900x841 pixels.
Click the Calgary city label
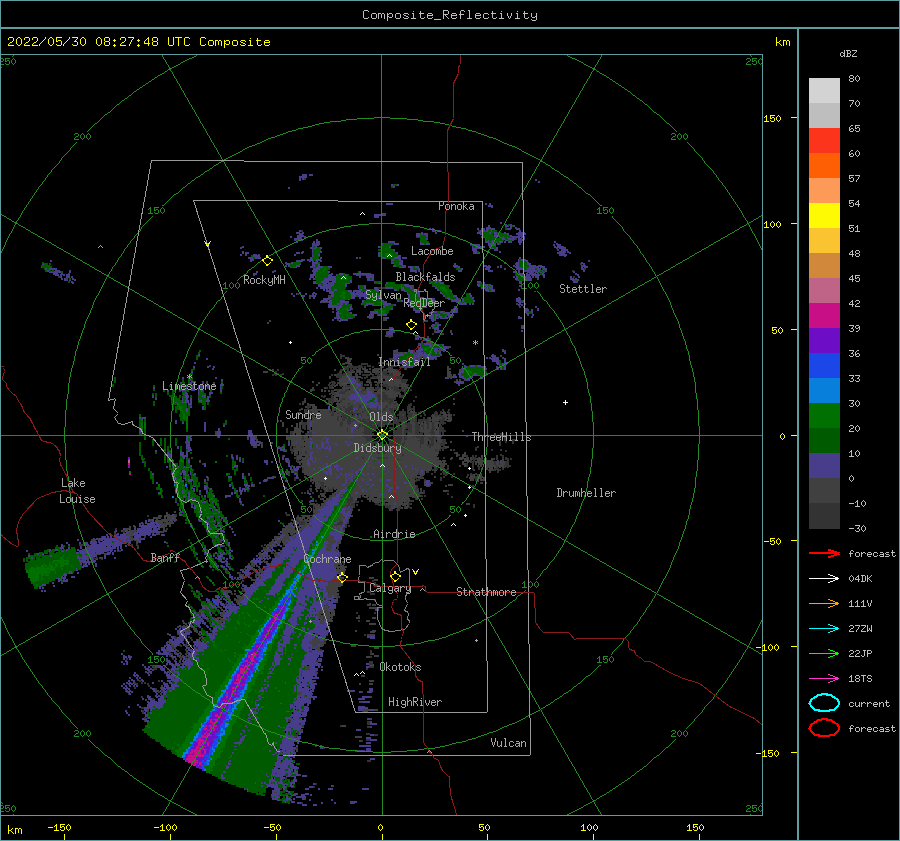click(390, 588)
